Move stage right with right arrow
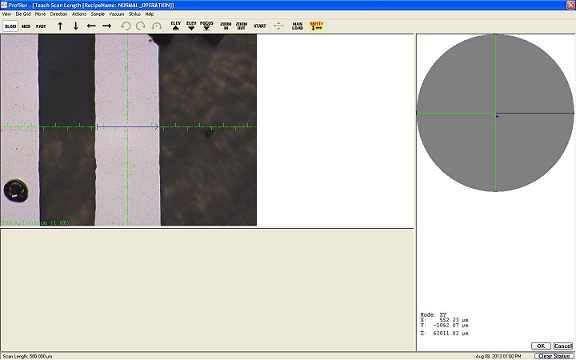Image resolution: width=576 pixels, height=360 pixels. click(107, 26)
